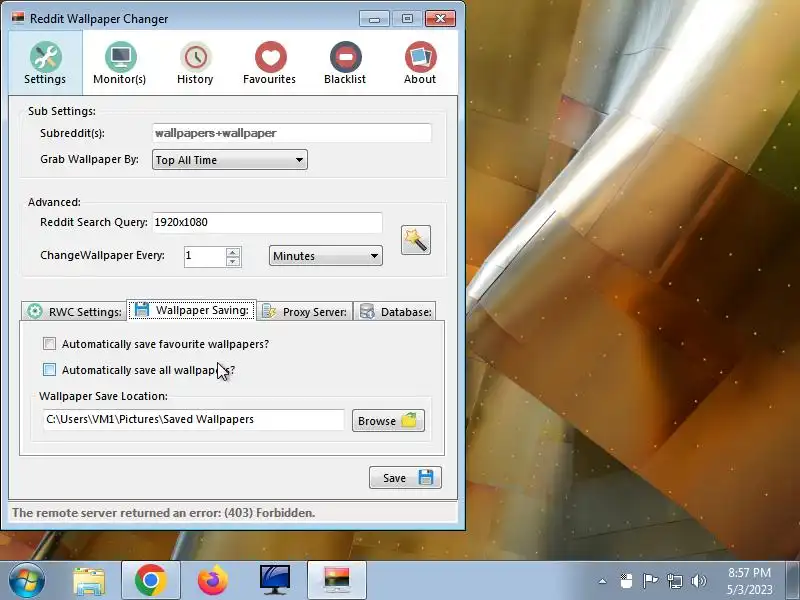This screenshot has width=800, height=600.
Task: Open the Windows Start menu
Action: pyautogui.click(x=27, y=581)
